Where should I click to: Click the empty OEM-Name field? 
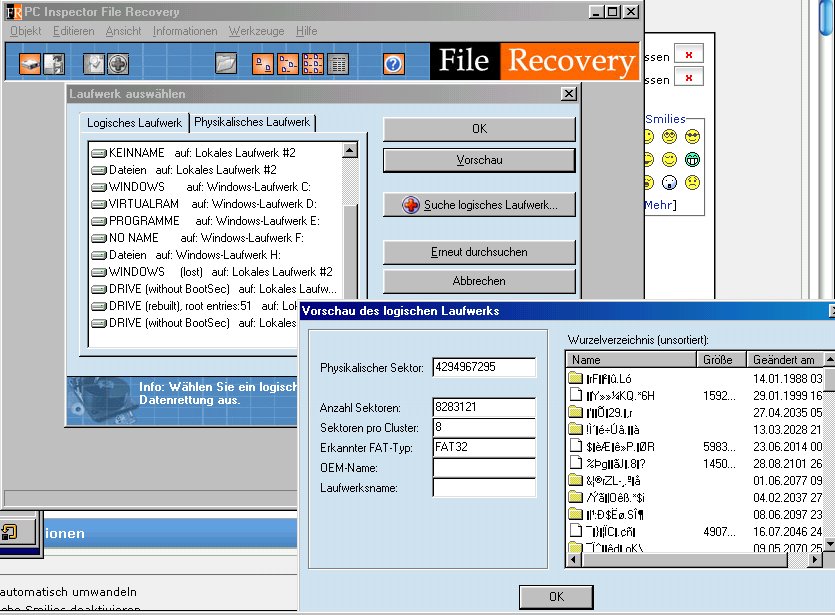click(484, 468)
